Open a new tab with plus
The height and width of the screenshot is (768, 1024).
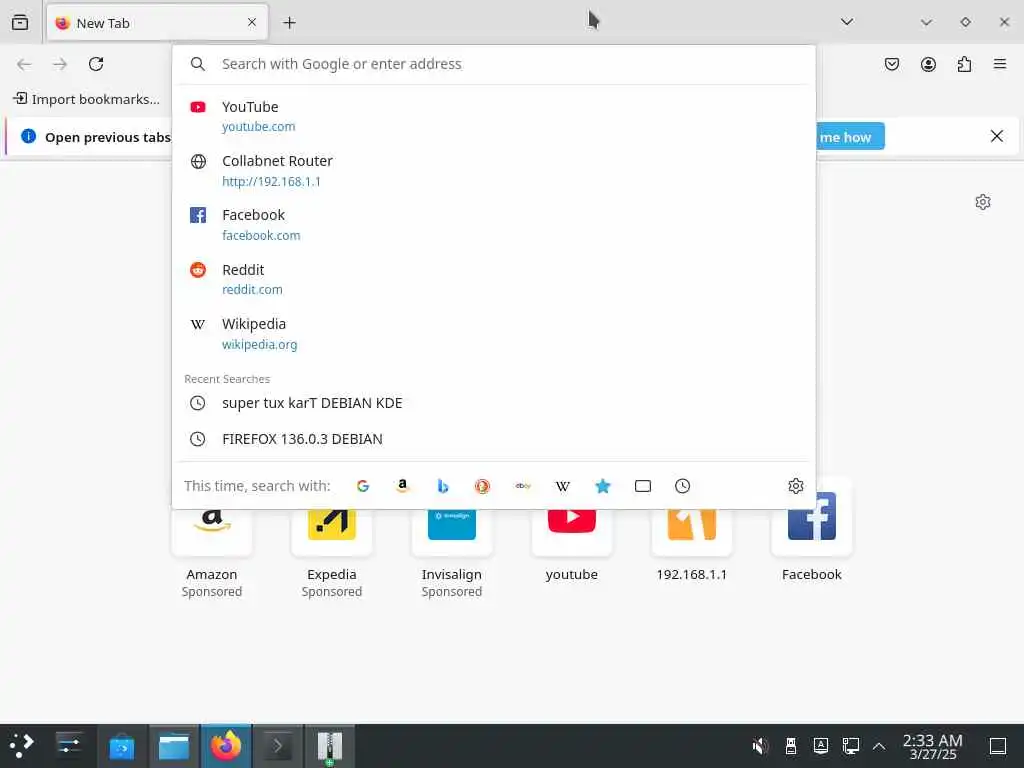(x=289, y=23)
